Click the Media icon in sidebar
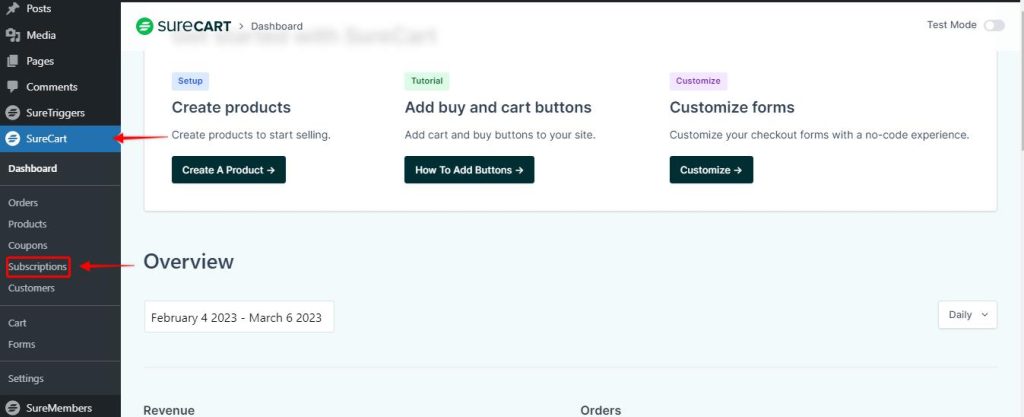Viewport: 1024px width, 417px height. [x=13, y=35]
